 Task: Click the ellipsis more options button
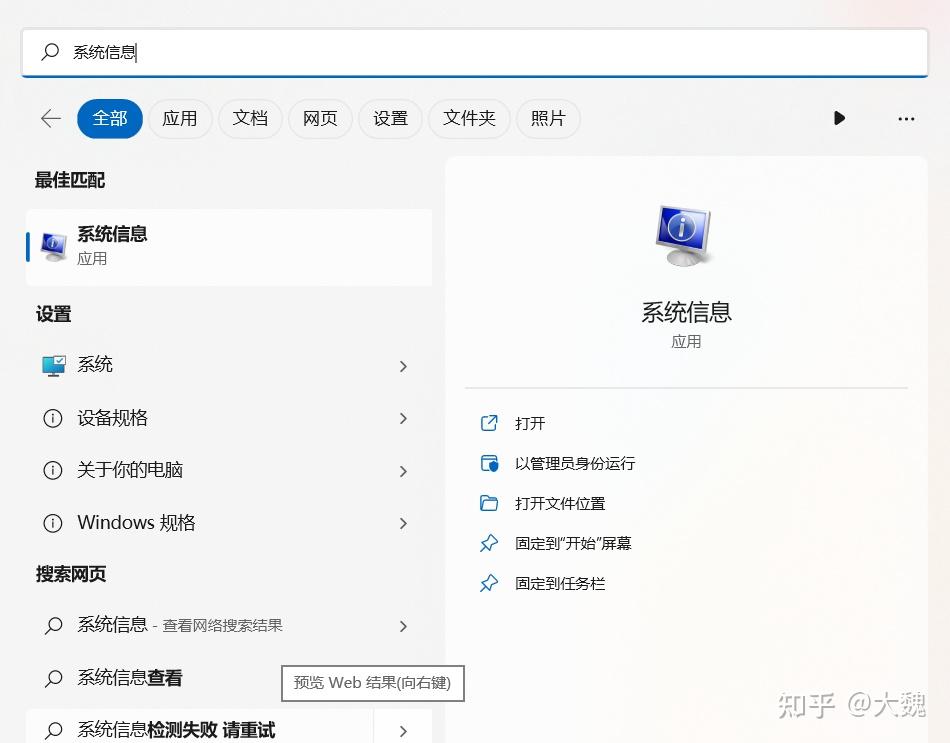coord(905,118)
